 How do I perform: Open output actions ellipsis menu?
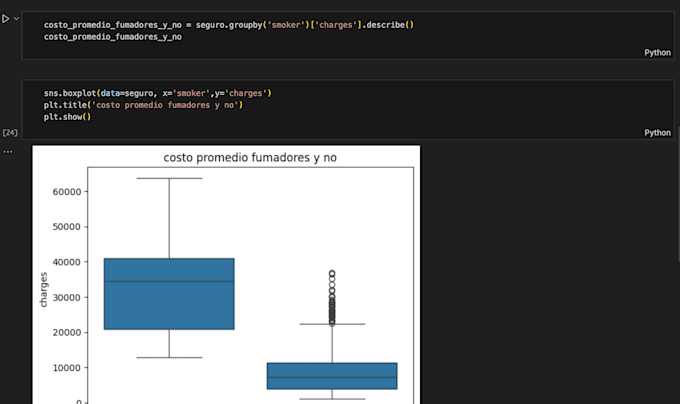8,152
